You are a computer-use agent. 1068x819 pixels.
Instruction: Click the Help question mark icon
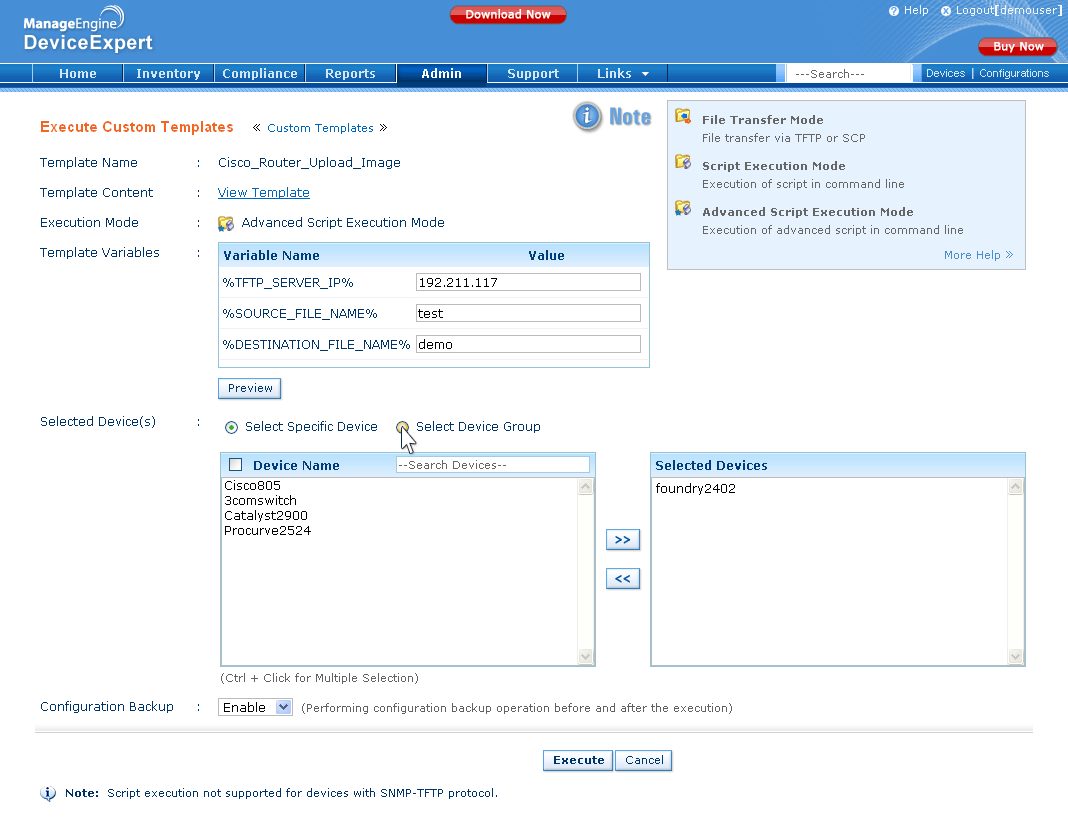[x=894, y=11]
